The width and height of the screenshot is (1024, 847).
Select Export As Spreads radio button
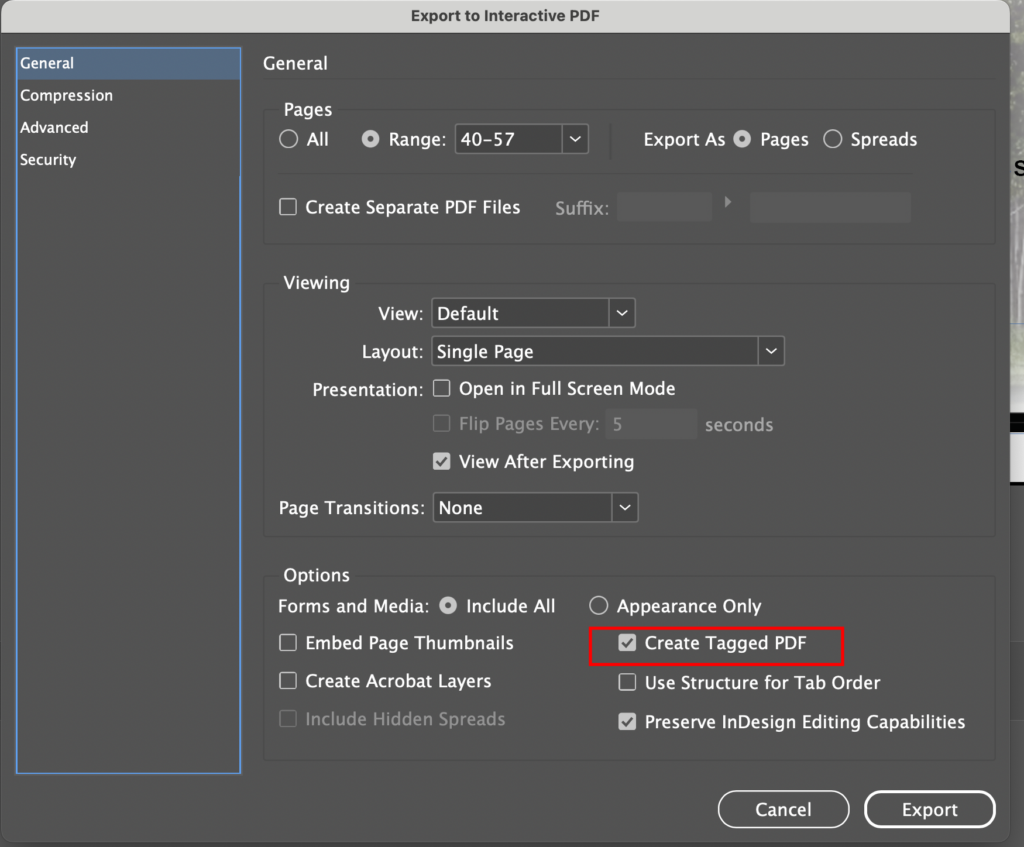(x=833, y=140)
